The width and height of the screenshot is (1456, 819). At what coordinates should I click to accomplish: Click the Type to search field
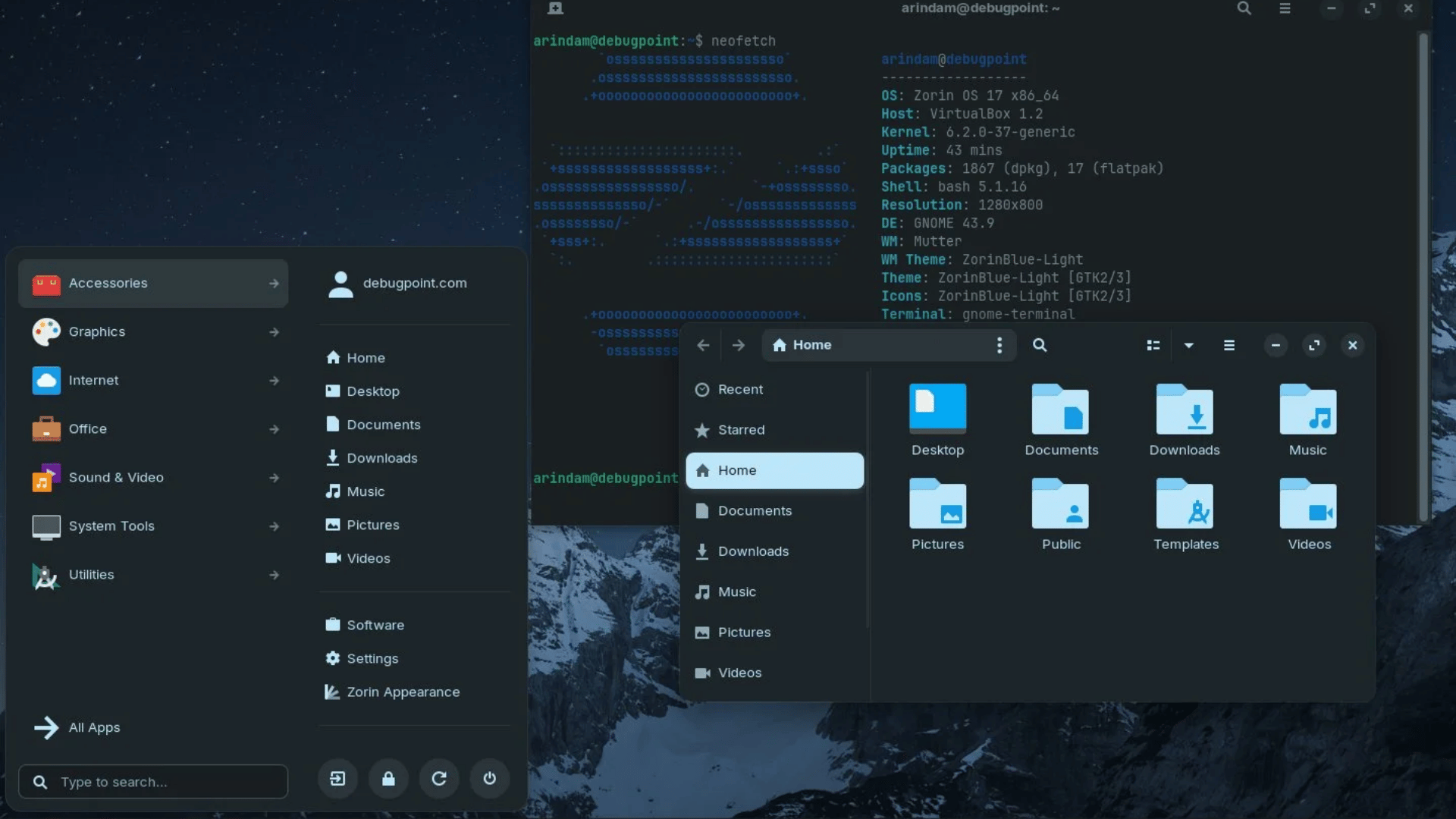(x=153, y=782)
